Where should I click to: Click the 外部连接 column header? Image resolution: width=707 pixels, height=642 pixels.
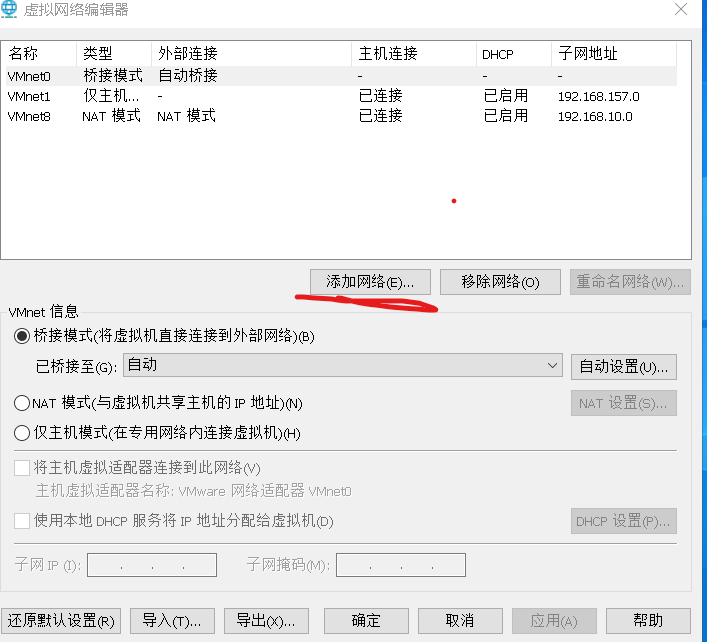click(252, 54)
